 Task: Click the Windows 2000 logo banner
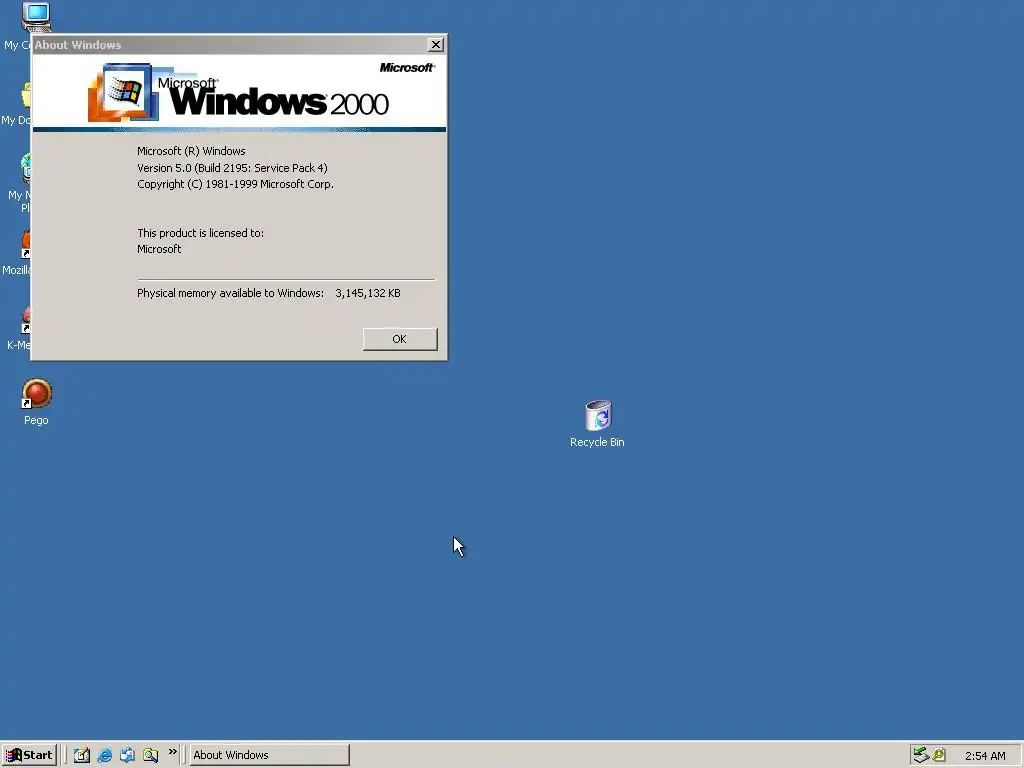pyautogui.click(x=239, y=93)
